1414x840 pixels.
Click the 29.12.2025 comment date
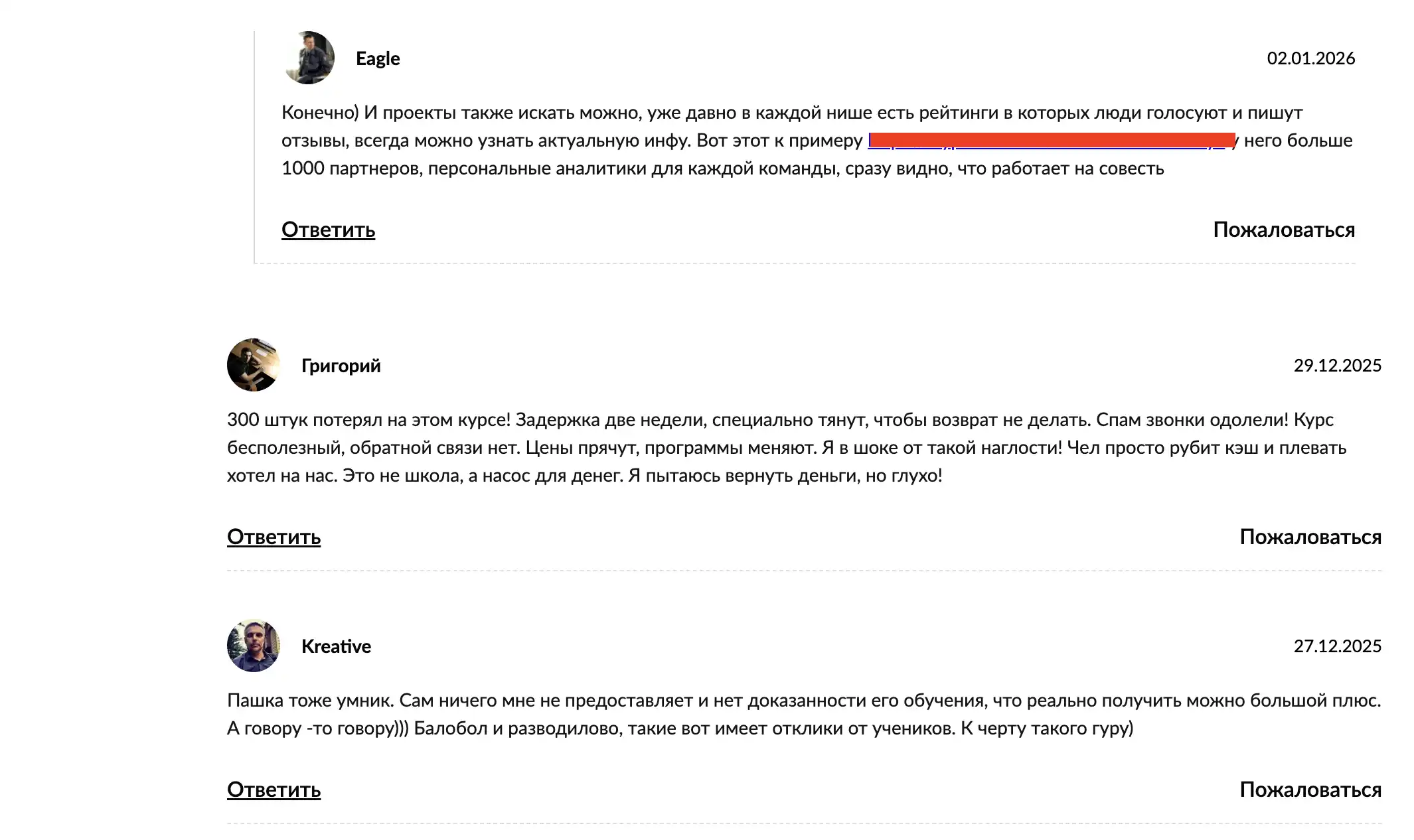(1337, 366)
